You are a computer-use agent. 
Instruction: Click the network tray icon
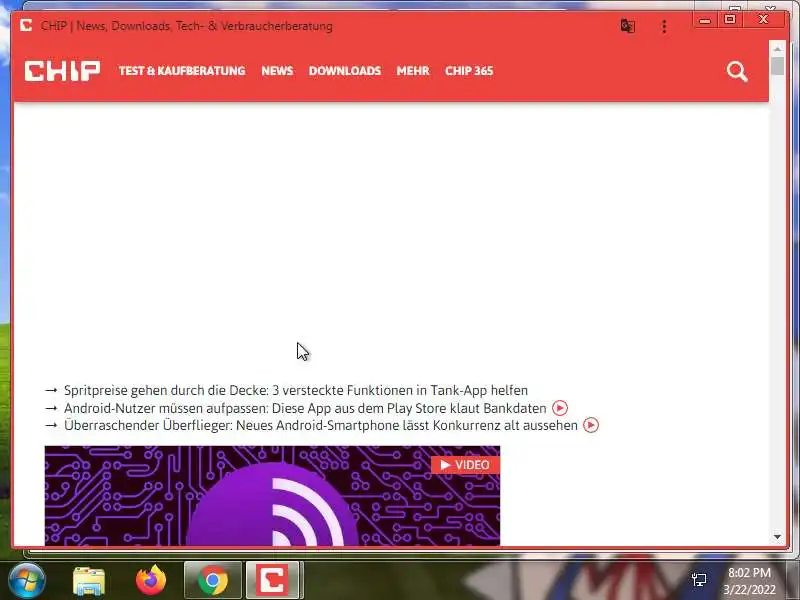pos(699,580)
